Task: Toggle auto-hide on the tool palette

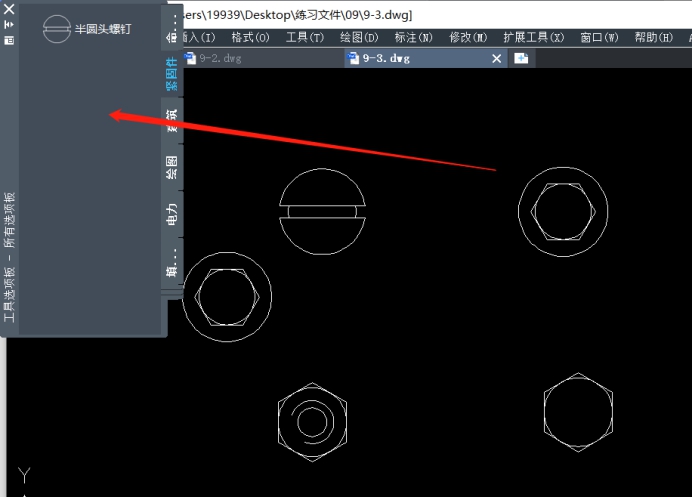Action: tap(9, 24)
